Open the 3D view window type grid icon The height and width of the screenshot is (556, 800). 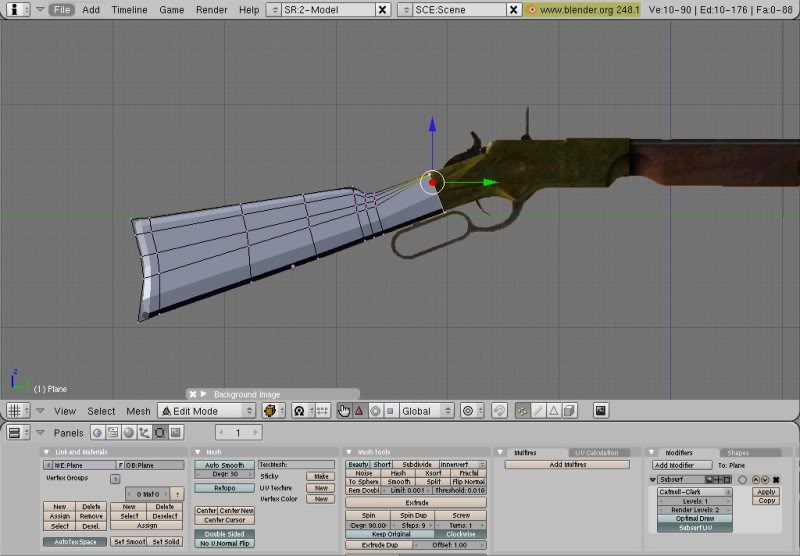pos(18,411)
